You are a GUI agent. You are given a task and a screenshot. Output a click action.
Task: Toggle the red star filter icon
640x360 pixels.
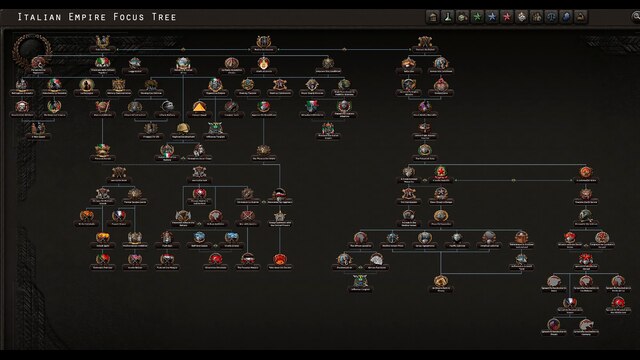tap(507, 17)
